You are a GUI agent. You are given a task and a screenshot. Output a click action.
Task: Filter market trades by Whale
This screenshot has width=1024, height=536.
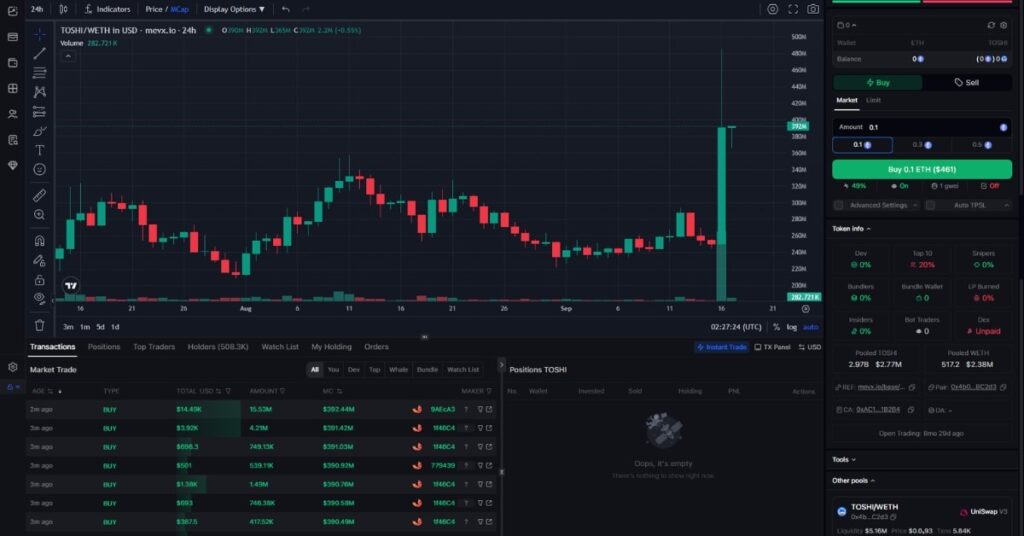[398, 370]
